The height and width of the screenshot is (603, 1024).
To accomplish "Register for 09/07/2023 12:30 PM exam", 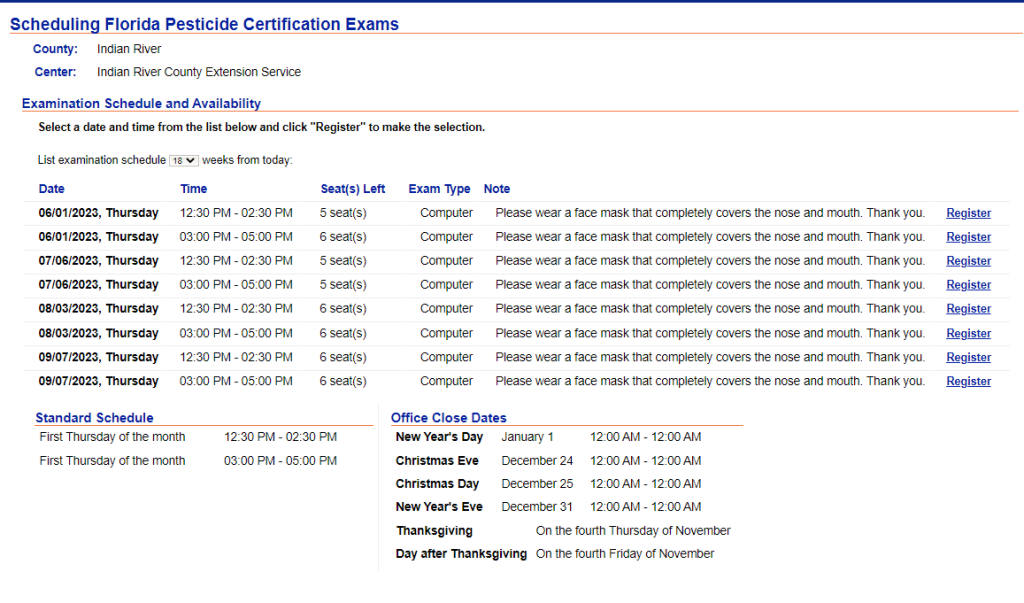I will point(968,357).
